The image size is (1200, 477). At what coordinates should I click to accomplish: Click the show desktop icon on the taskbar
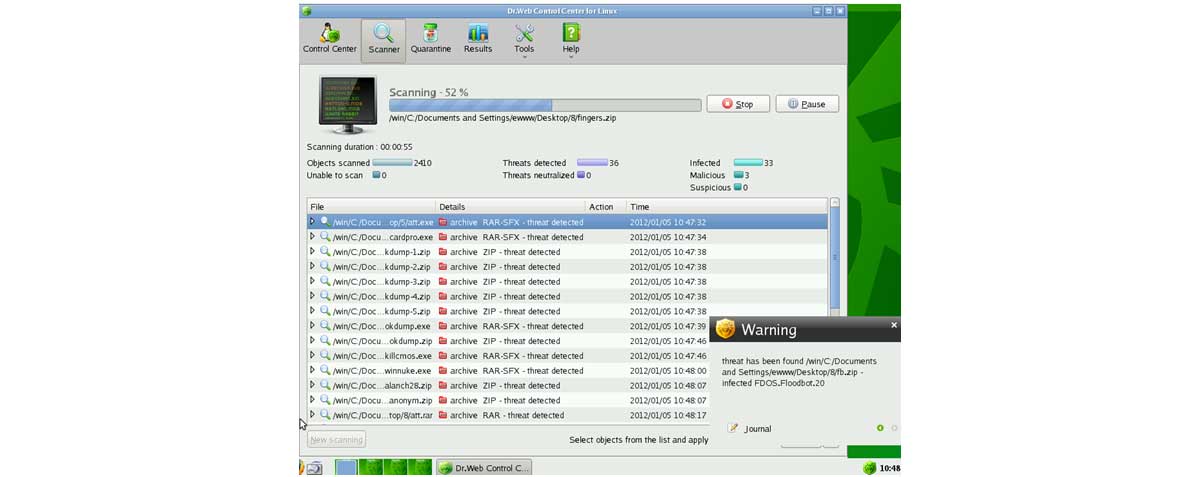coord(314,468)
